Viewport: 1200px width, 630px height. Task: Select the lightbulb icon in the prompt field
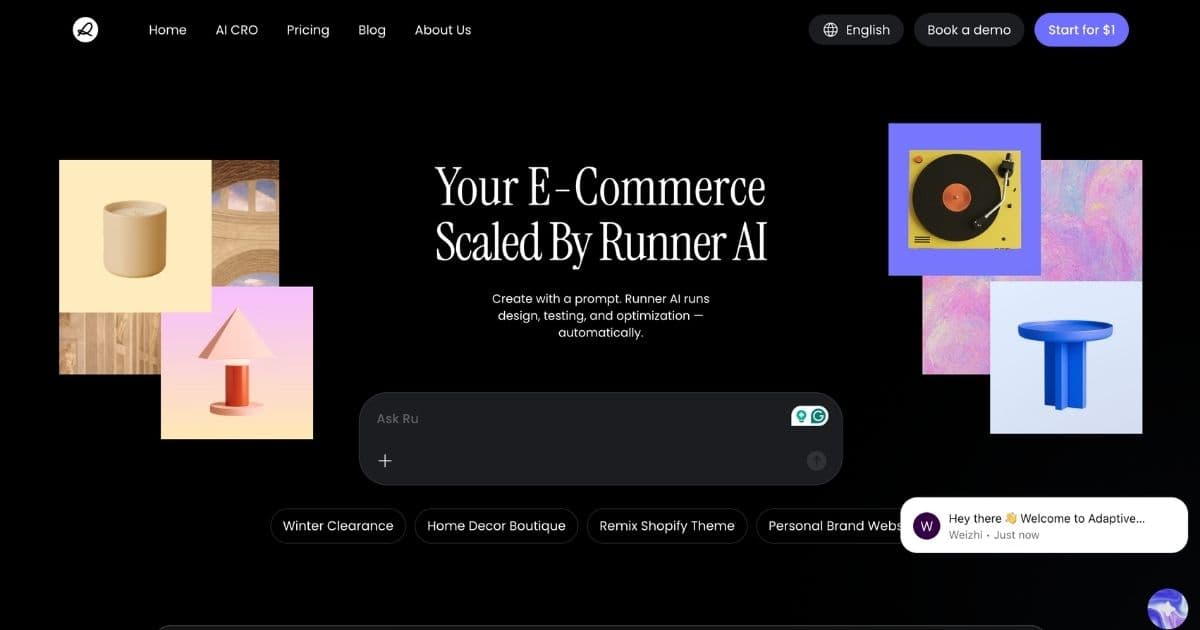[801, 415]
